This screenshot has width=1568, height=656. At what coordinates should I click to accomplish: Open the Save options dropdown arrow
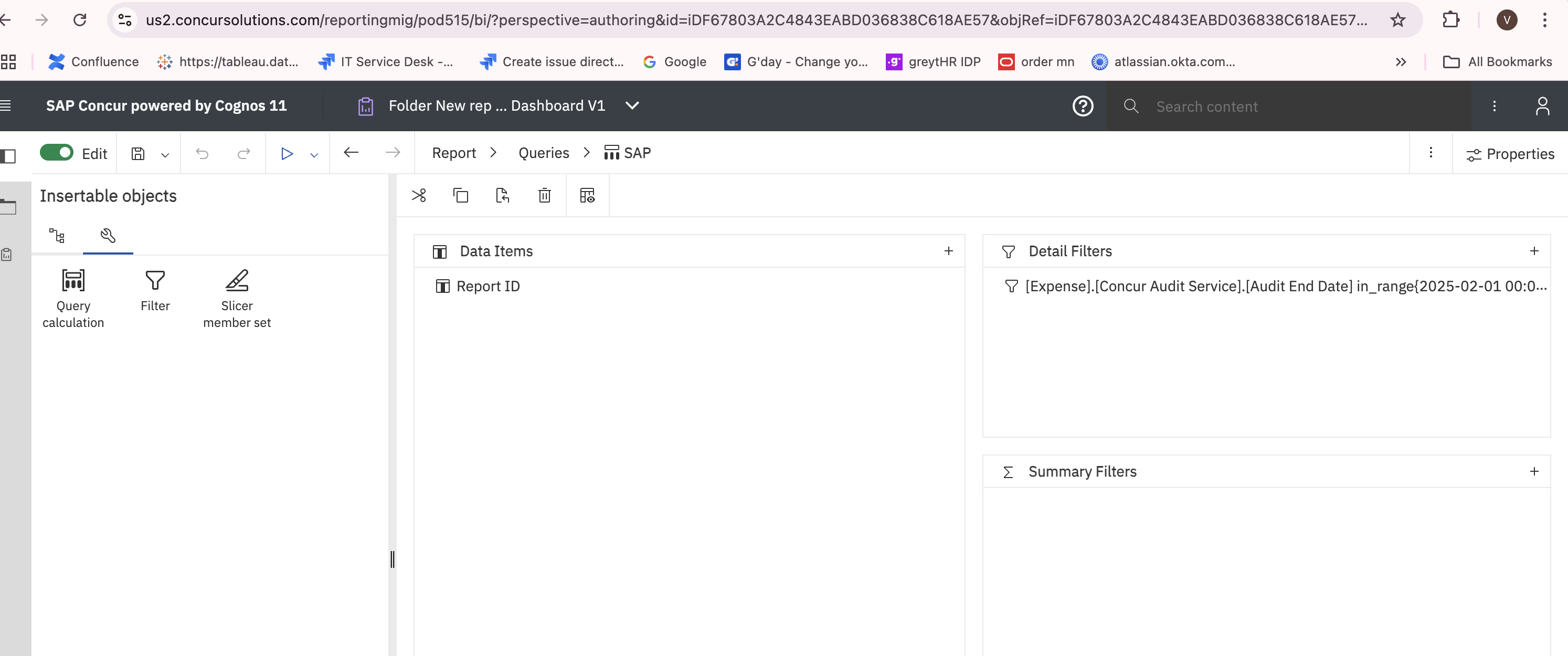click(165, 155)
